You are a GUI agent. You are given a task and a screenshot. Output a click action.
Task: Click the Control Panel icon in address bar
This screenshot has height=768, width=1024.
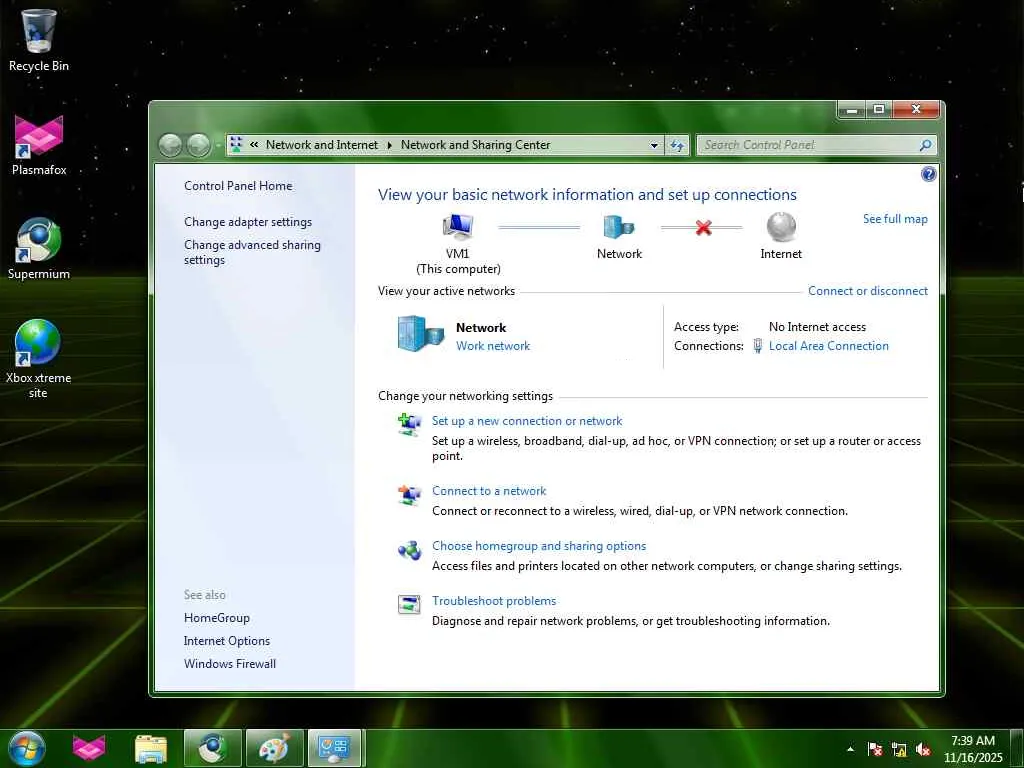[236, 144]
